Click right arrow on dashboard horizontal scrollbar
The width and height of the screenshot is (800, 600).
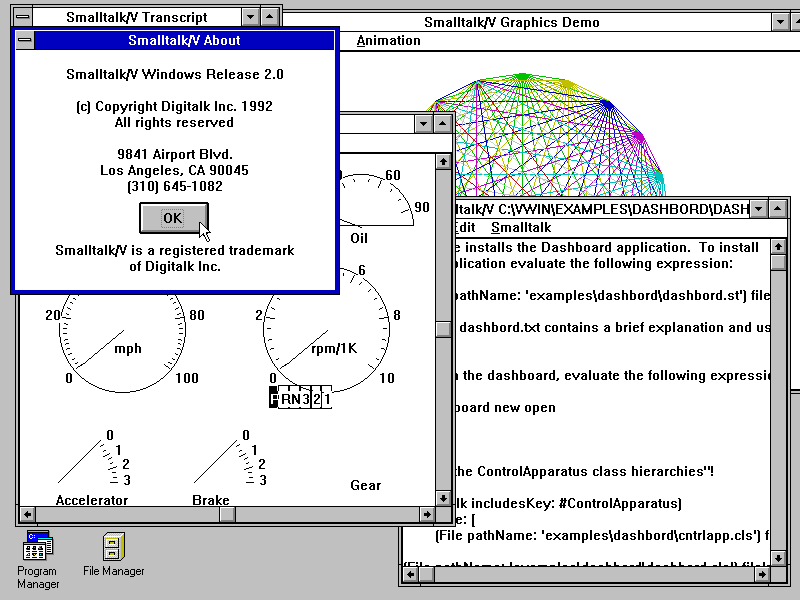click(x=427, y=514)
